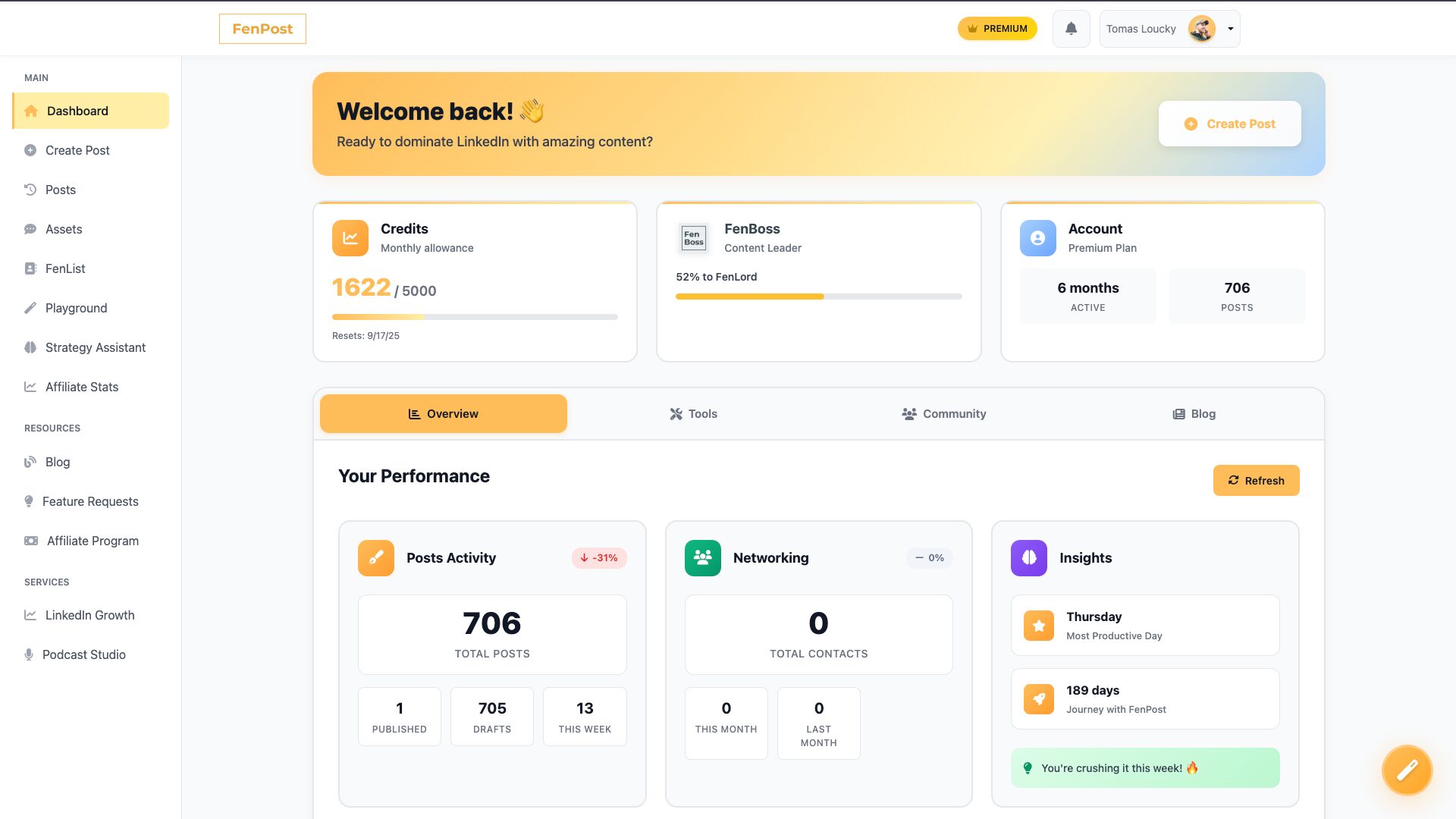Image resolution: width=1456 pixels, height=819 pixels.
Task: Click the -31% change badge
Action: coord(599,558)
